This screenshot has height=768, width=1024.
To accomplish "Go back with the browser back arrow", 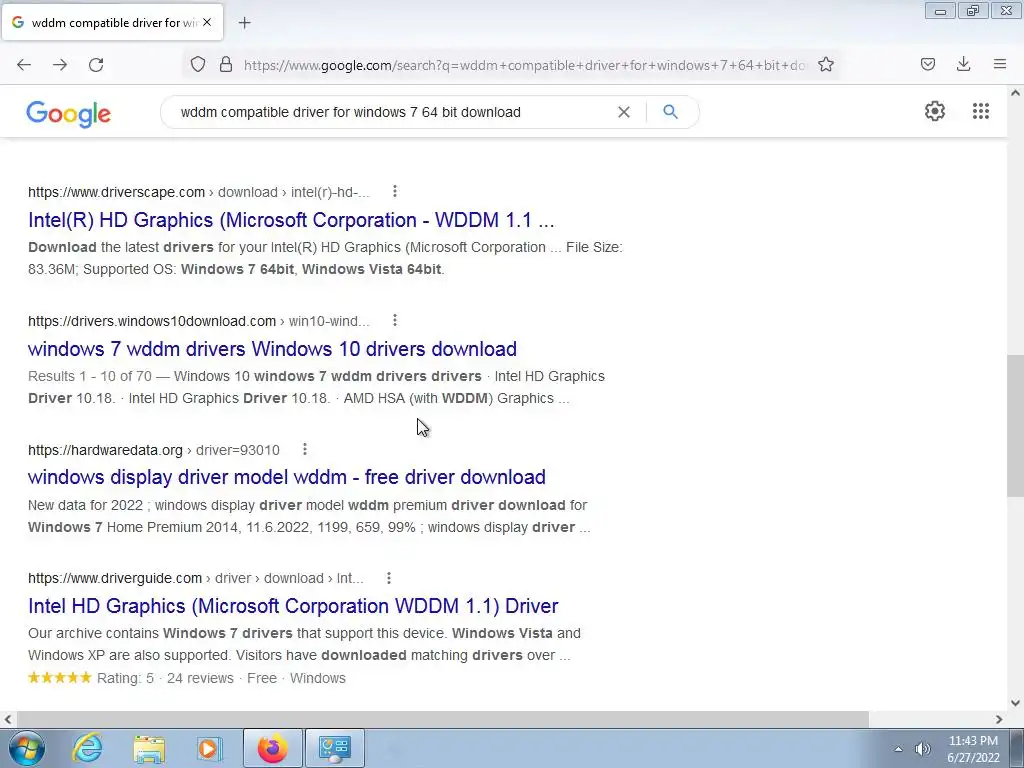I will pyautogui.click(x=24, y=65).
